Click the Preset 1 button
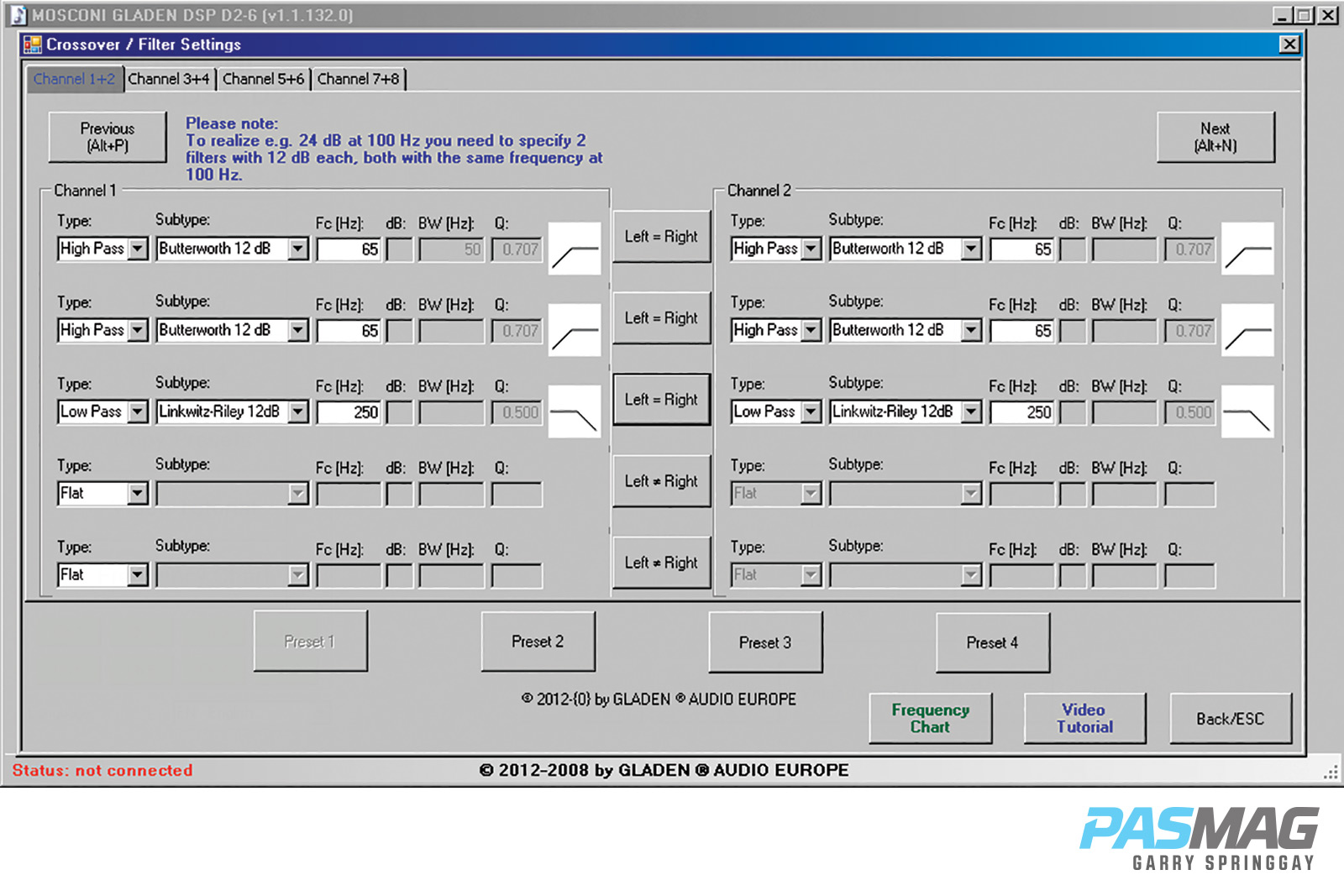The height and width of the screenshot is (896, 1344). tap(310, 642)
